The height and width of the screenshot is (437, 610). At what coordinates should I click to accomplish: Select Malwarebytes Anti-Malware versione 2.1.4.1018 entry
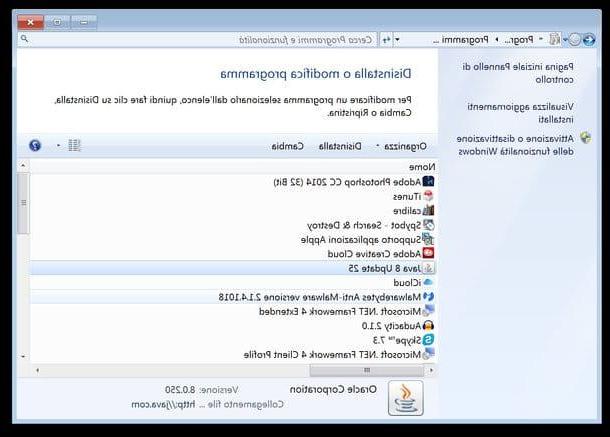pos(320,297)
